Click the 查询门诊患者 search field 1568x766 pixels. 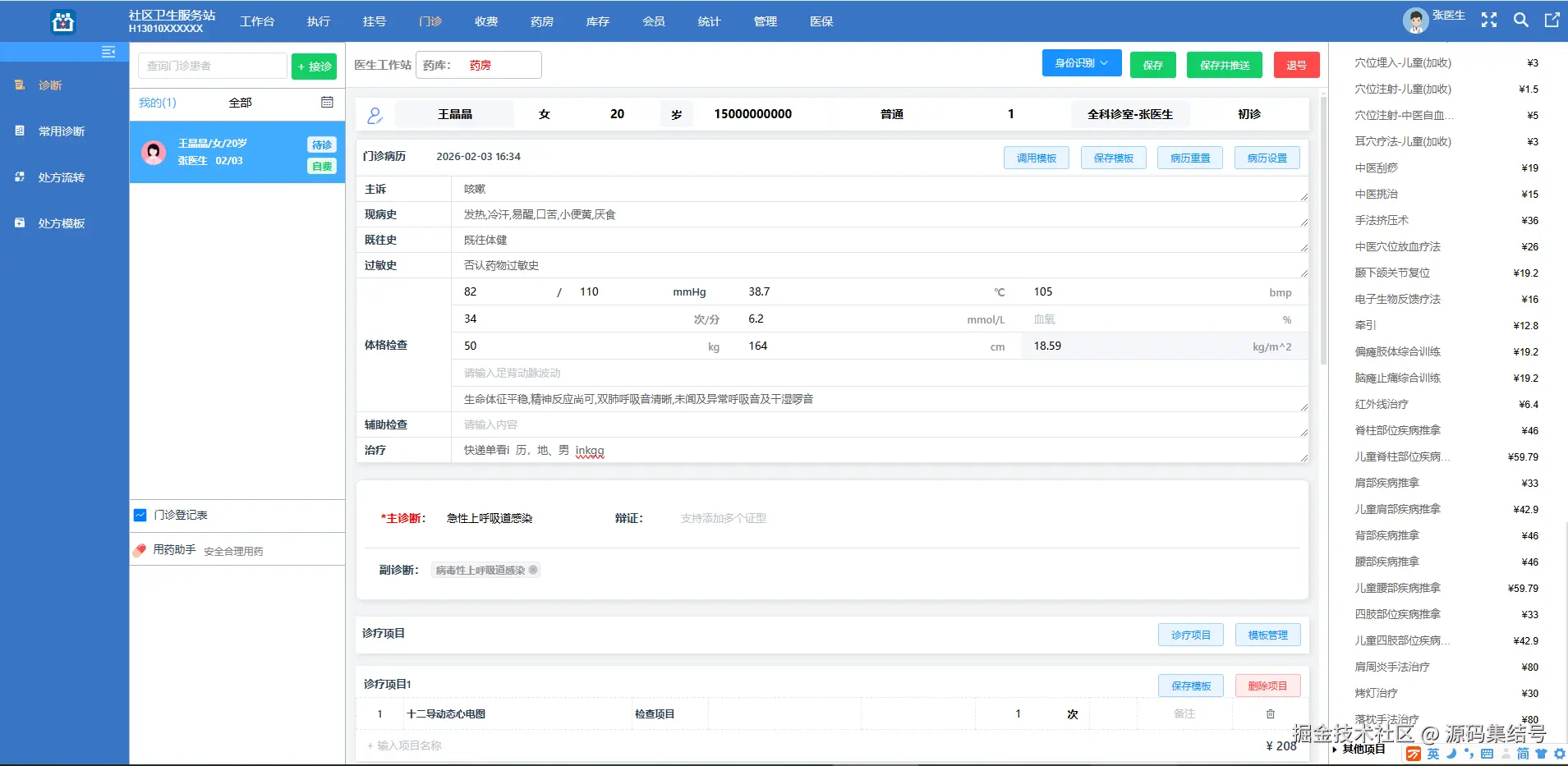tap(213, 66)
